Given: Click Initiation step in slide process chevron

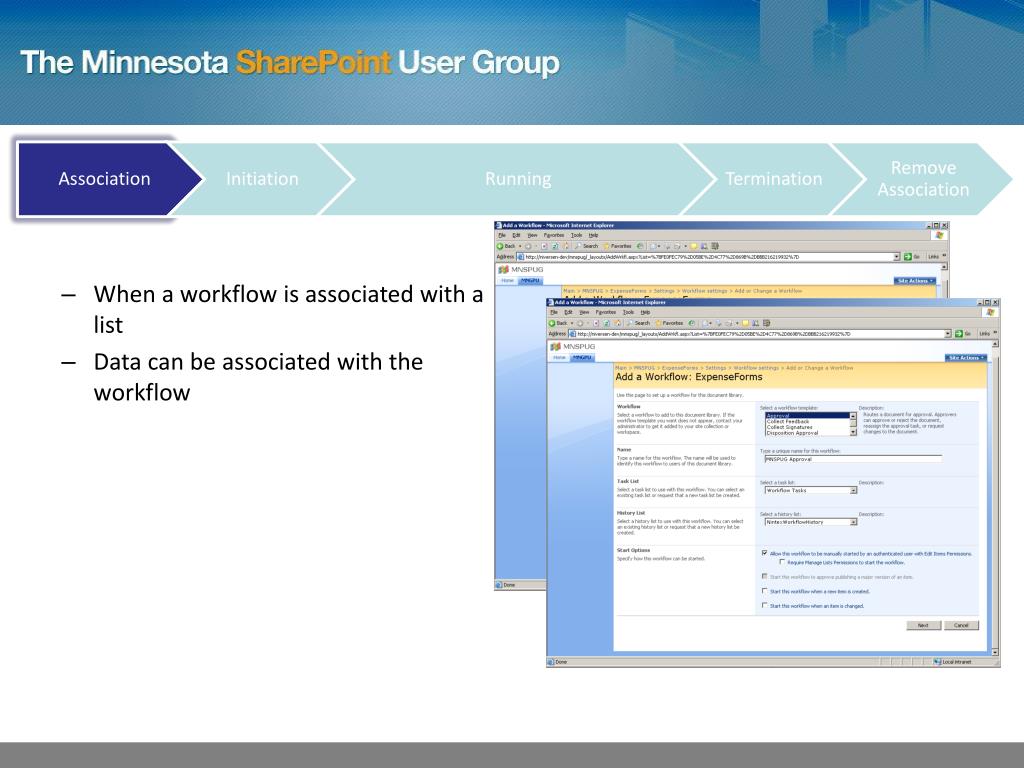Looking at the screenshot, I should [262, 179].
